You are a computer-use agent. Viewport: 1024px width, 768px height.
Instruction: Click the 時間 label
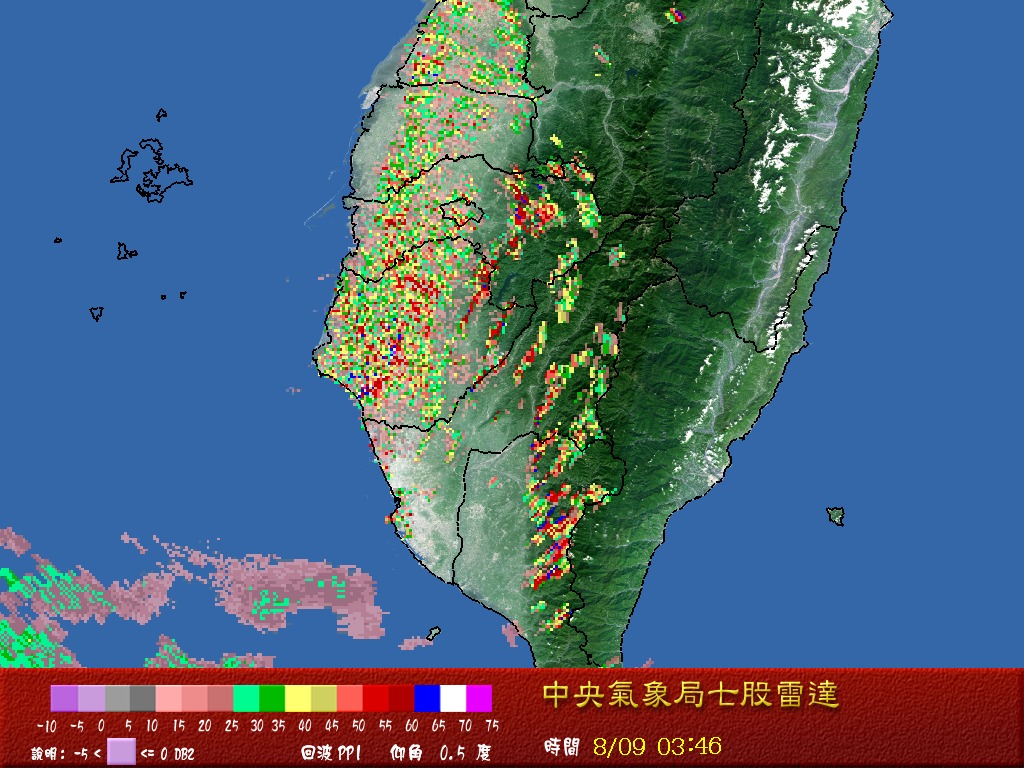pyautogui.click(x=562, y=747)
